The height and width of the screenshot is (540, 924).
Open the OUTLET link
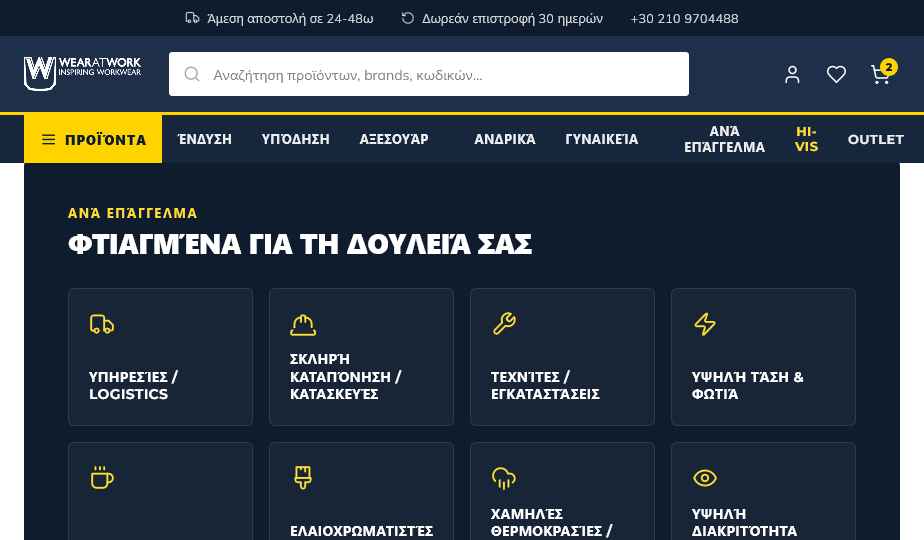(875, 140)
